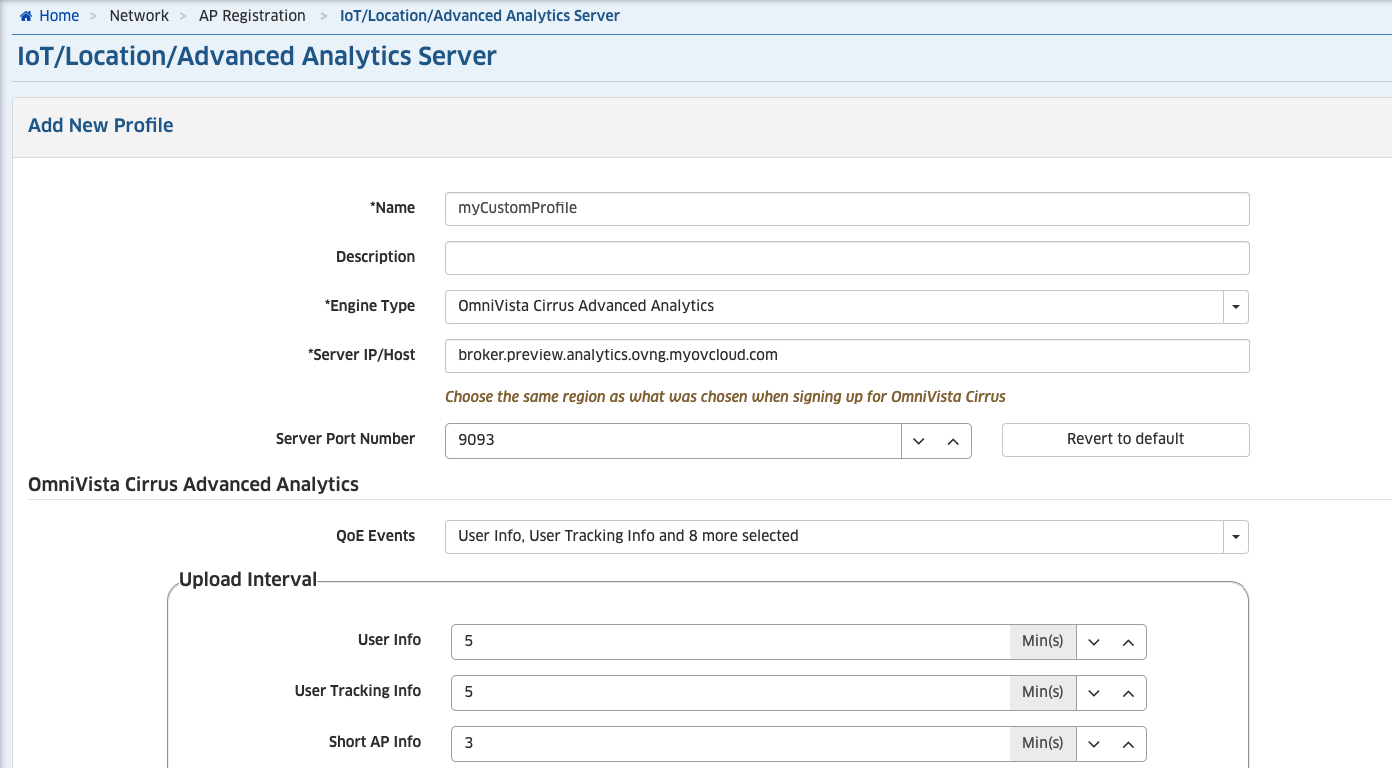Screen dimensions: 1392x768
Task: Click the Server Port Number label
Action: [345, 439]
